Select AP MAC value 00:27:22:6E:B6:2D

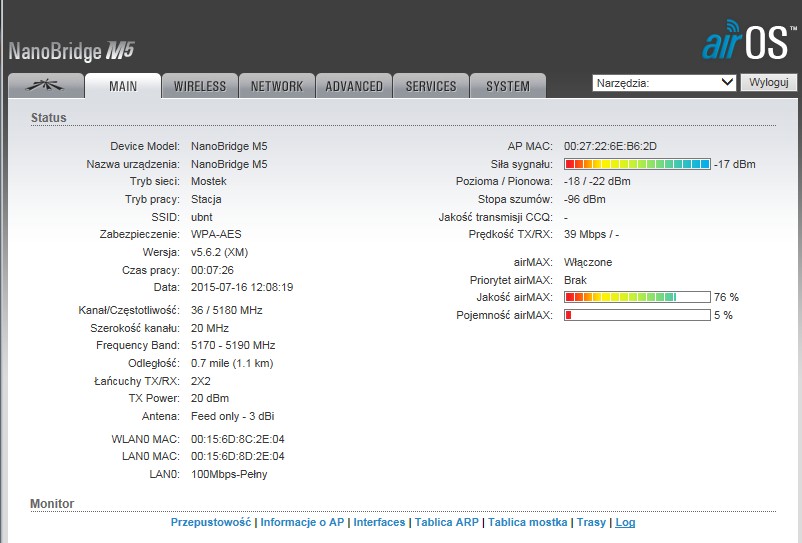610,146
